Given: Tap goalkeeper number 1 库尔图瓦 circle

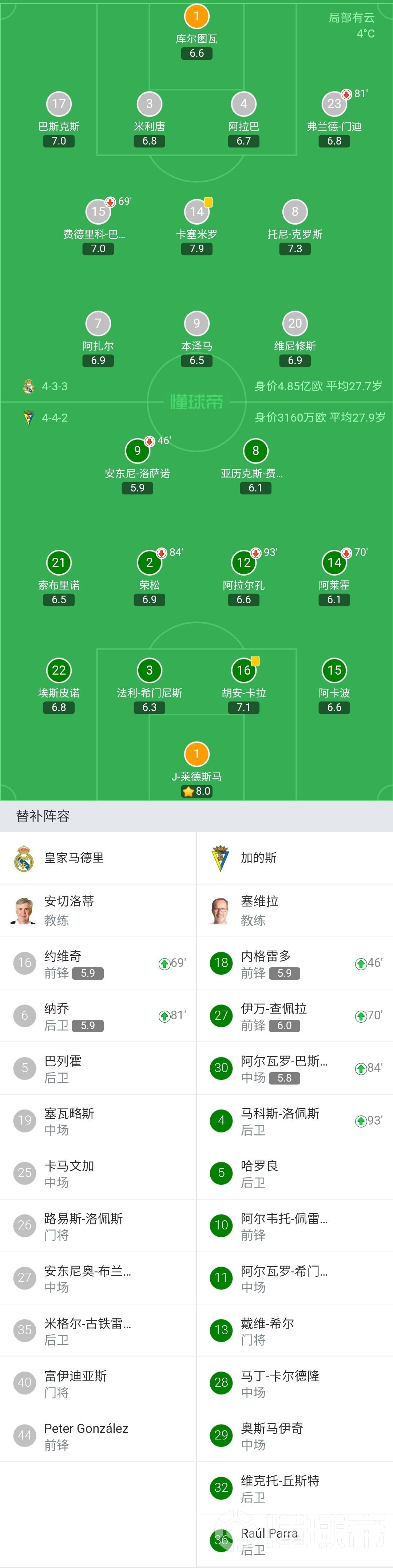Looking at the screenshot, I should point(196,16).
